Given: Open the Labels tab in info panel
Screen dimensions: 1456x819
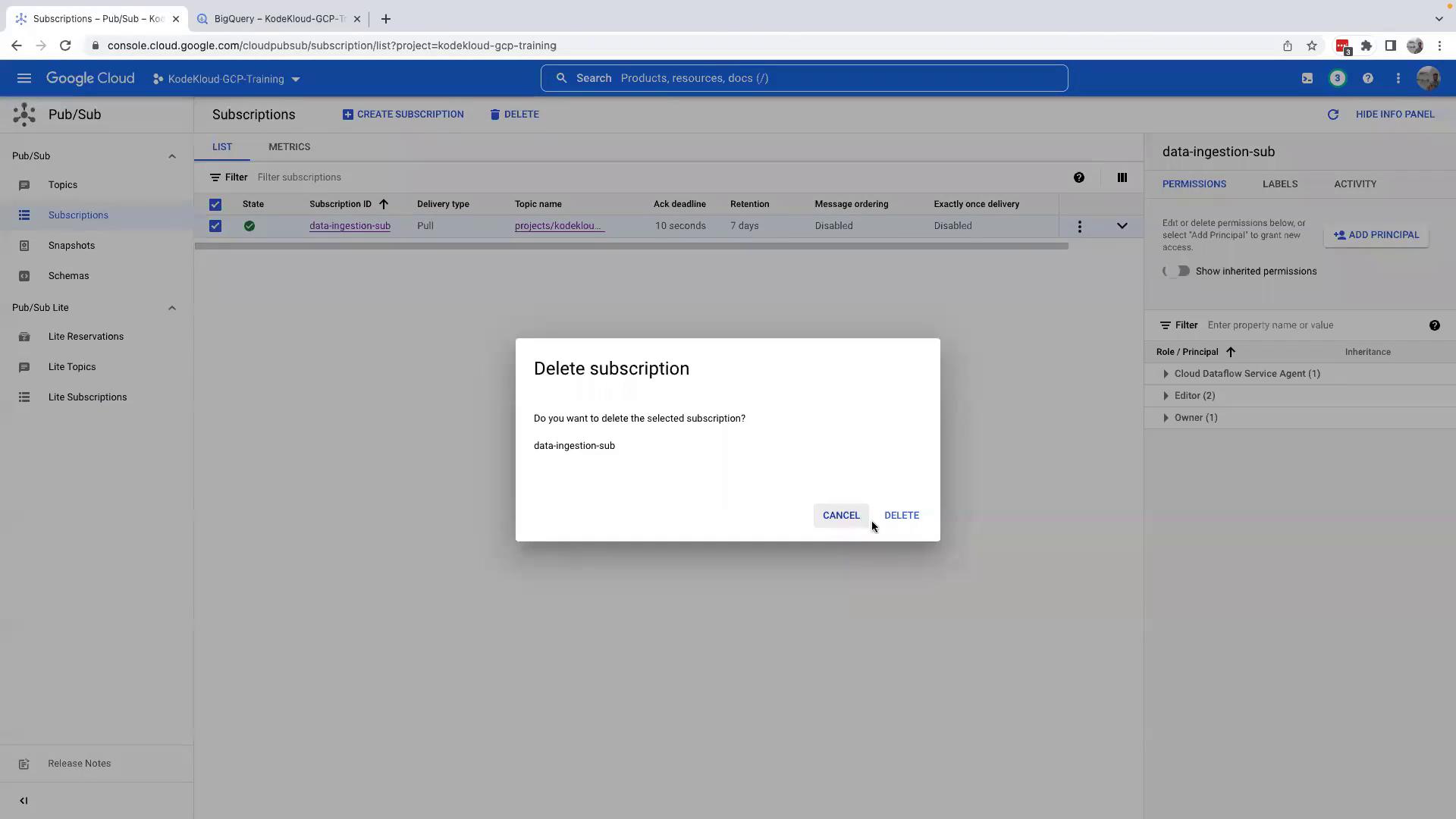Looking at the screenshot, I should click(1279, 184).
